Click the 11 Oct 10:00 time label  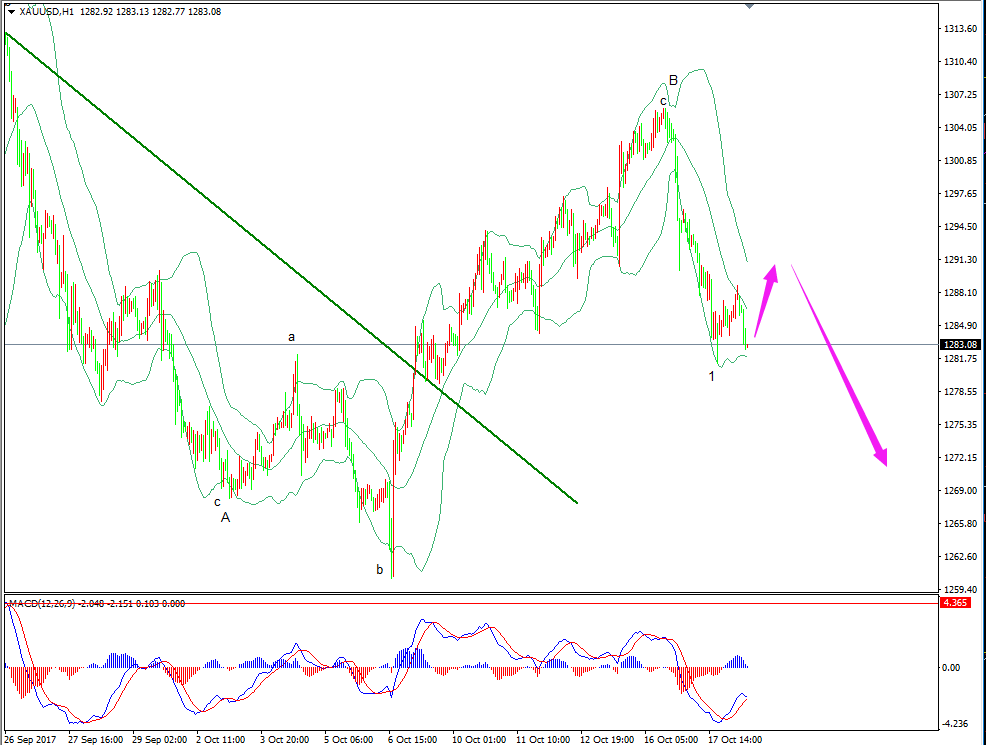pos(543,740)
